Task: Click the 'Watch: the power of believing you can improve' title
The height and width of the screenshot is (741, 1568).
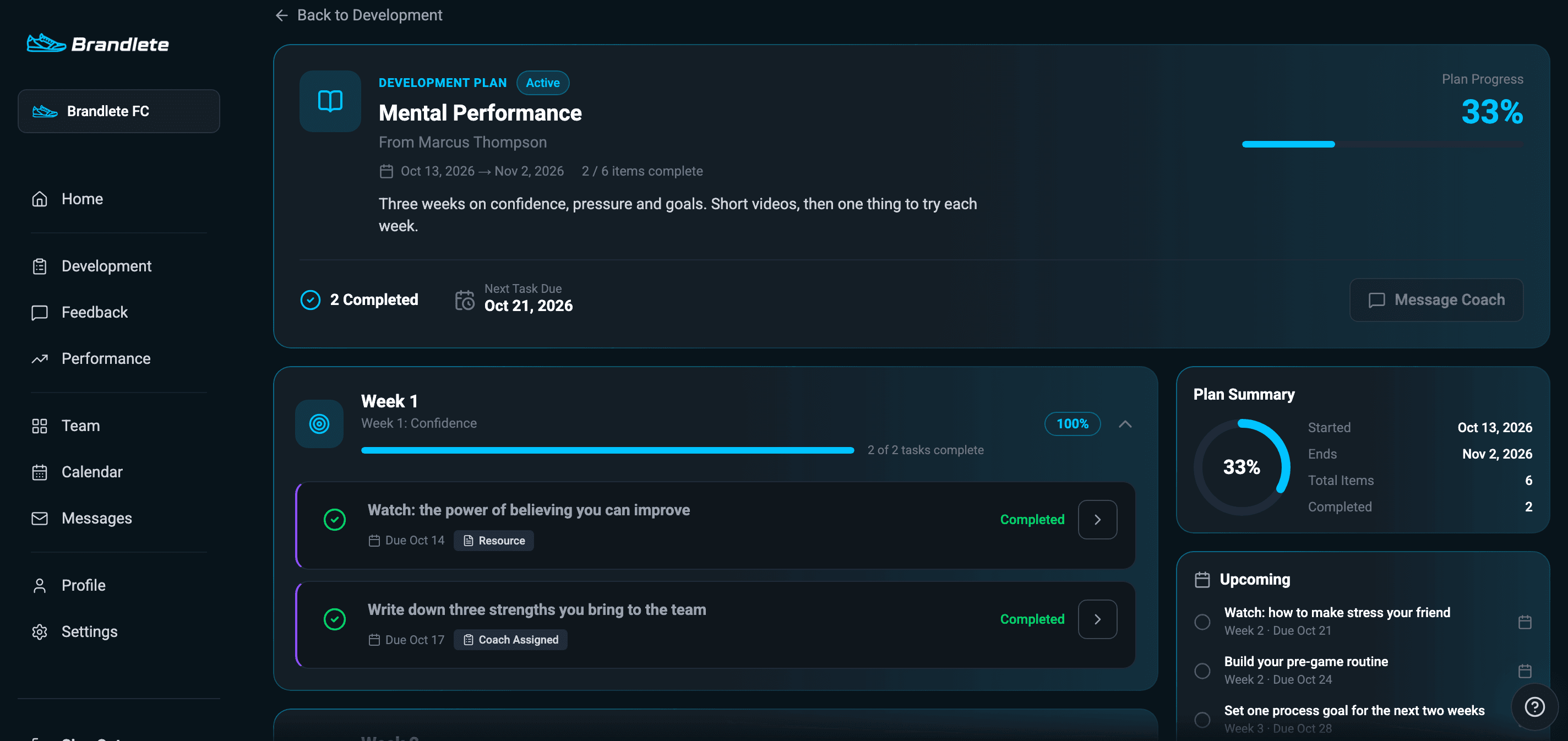Action: click(x=529, y=510)
